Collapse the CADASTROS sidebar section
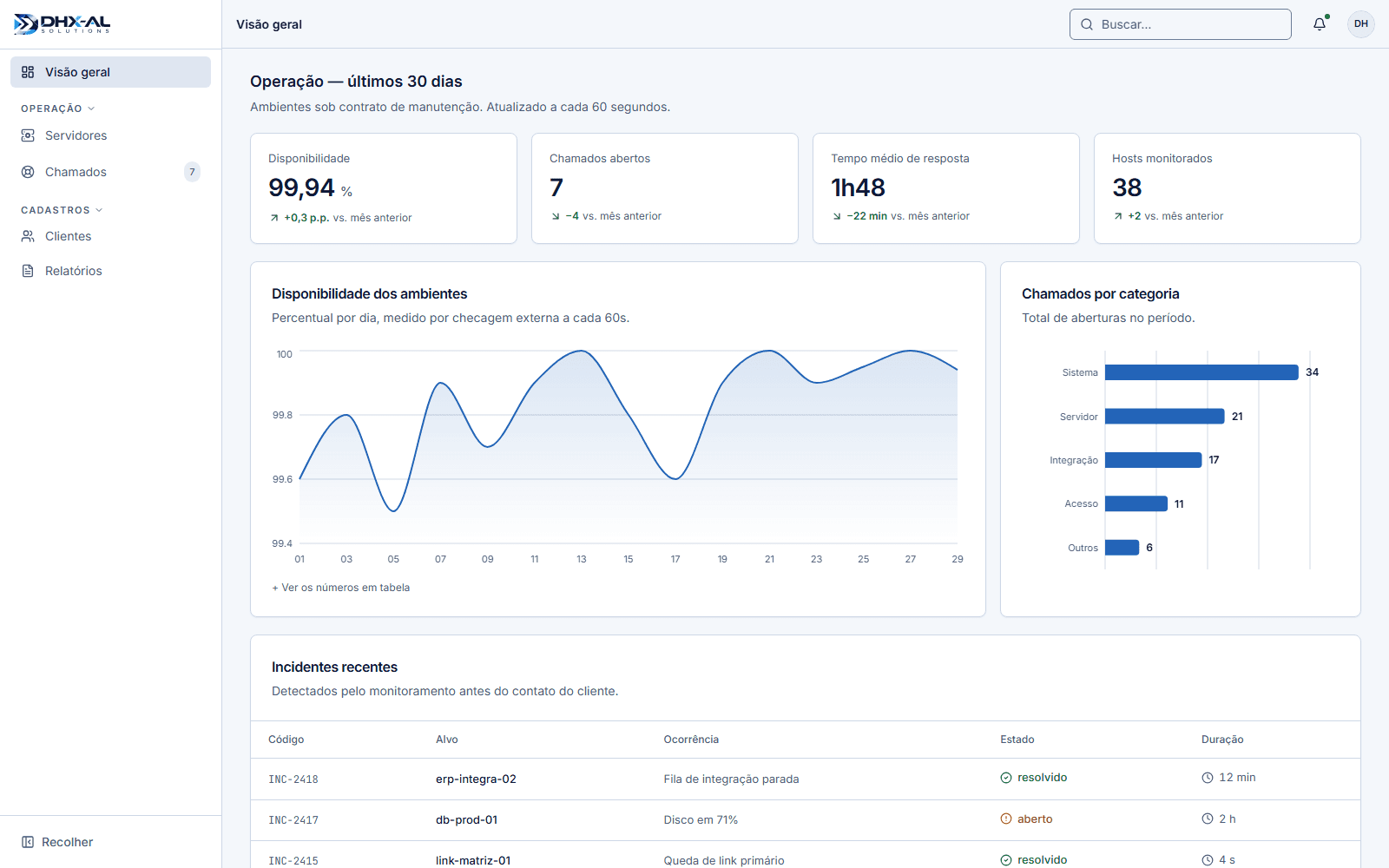Screen dimensions: 1389x868 tap(62, 210)
